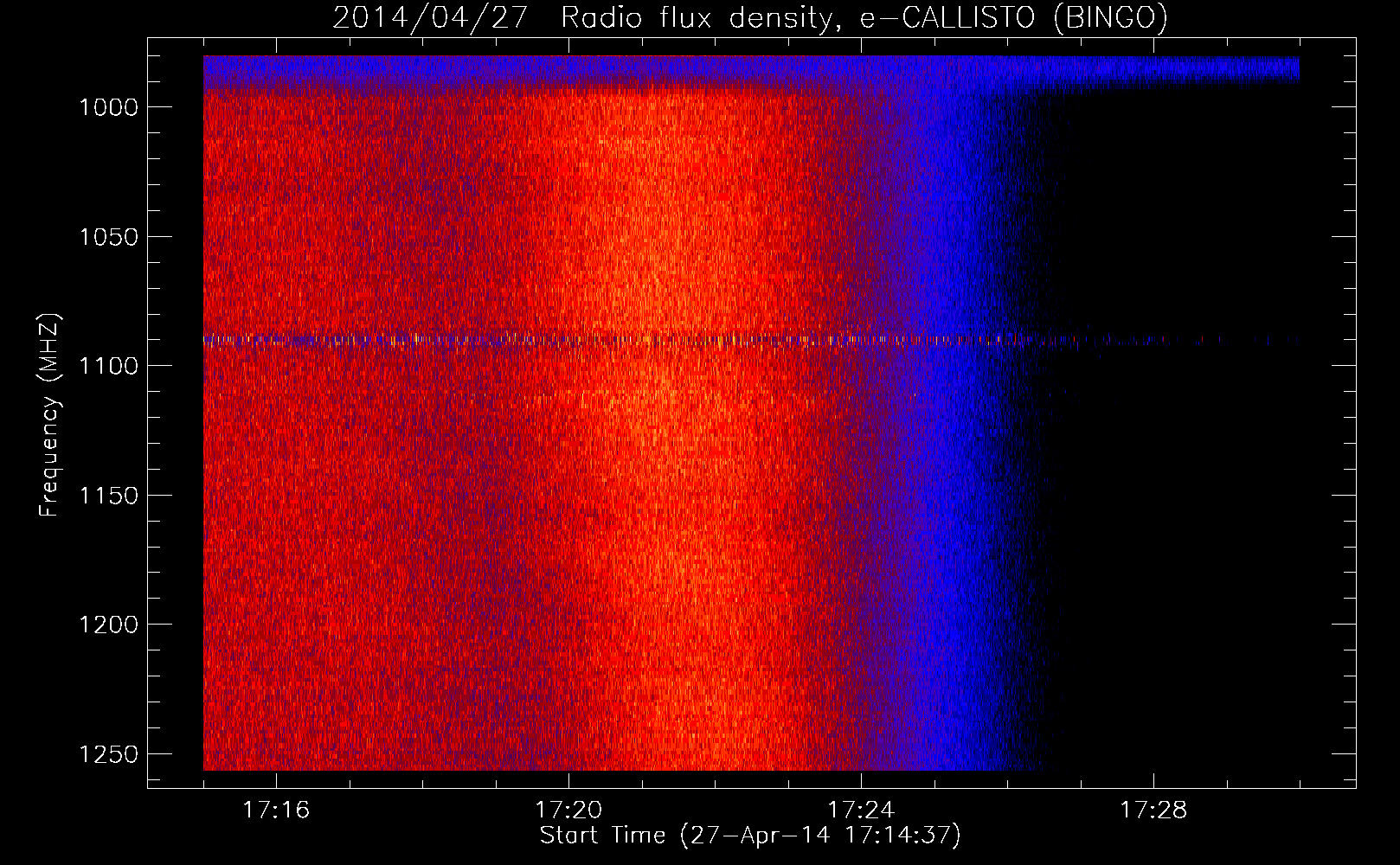1400x865 pixels.
Task: Click the 1200 frequency tick label
Action: click(x=109, y=625)
